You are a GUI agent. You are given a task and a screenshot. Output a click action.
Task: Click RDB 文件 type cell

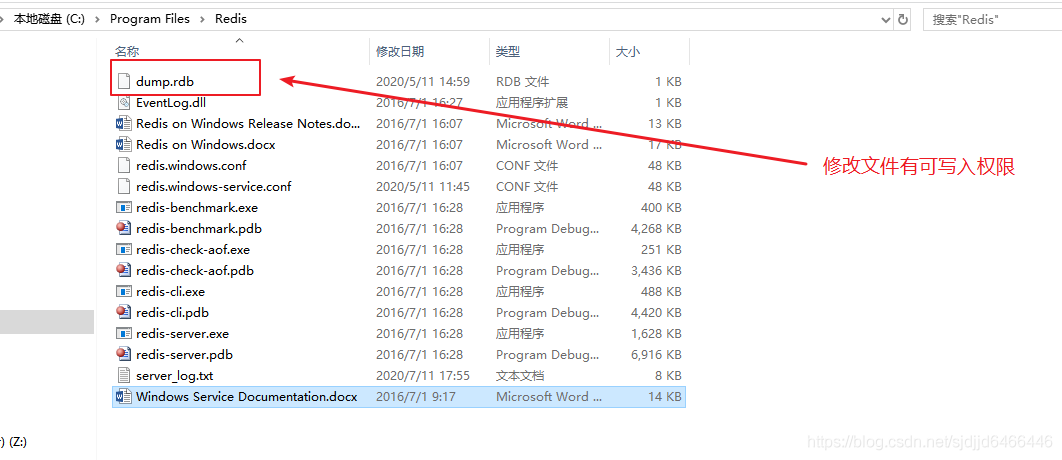(x=522, y=82)
